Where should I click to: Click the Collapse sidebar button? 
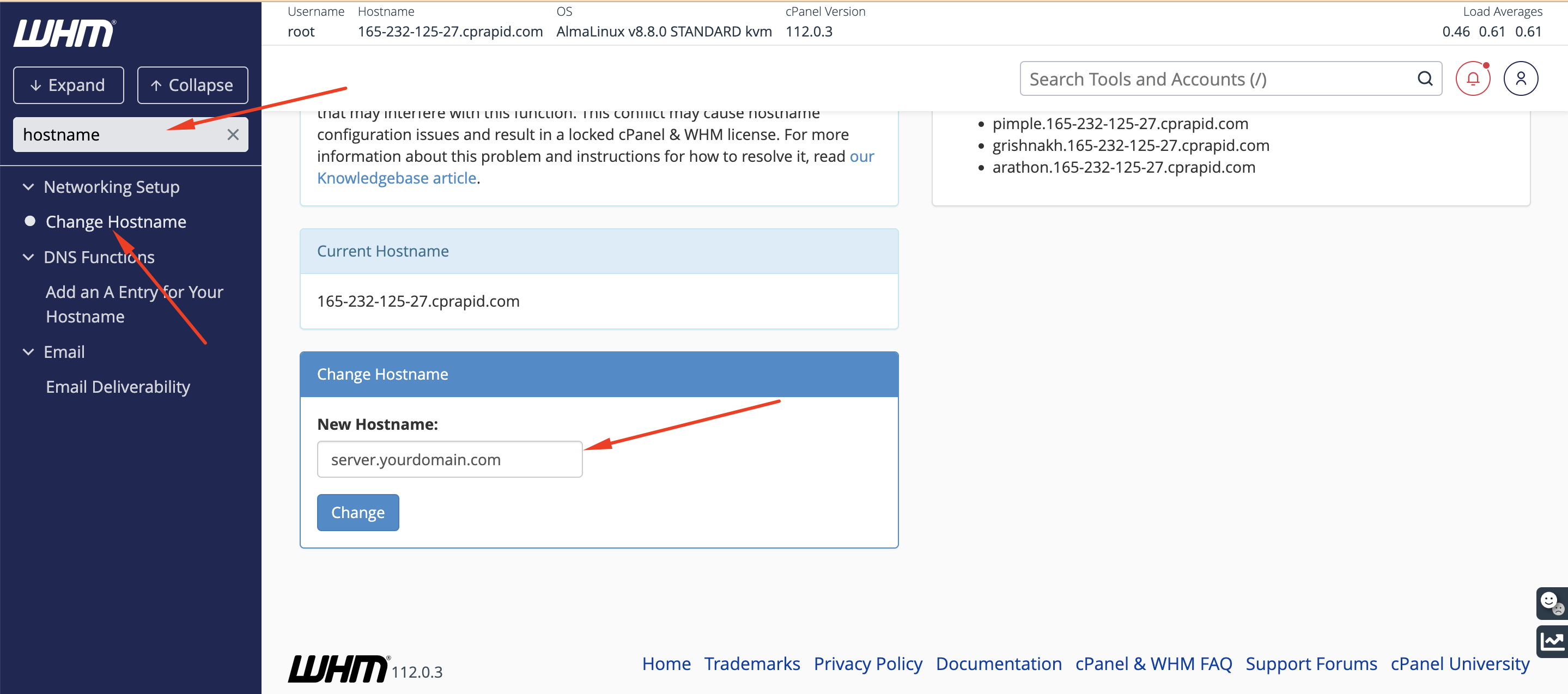pos(191,84)
